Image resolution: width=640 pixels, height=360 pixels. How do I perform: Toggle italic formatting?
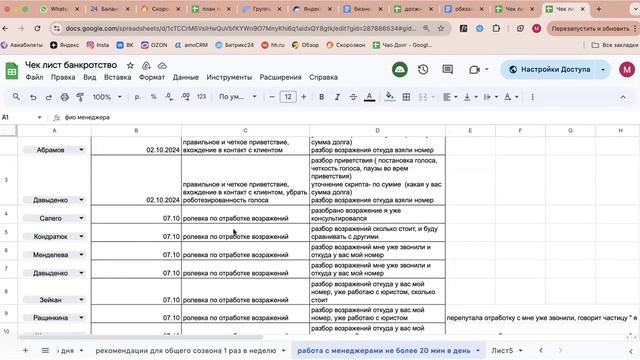pyautogui.click(x=337, y=97)
